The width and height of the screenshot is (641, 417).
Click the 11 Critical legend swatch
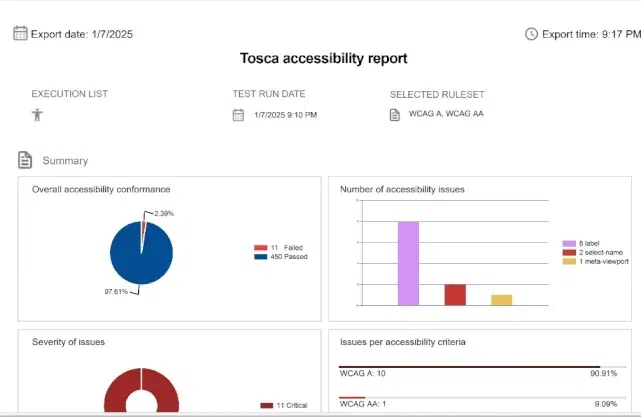tap(266, 405)
